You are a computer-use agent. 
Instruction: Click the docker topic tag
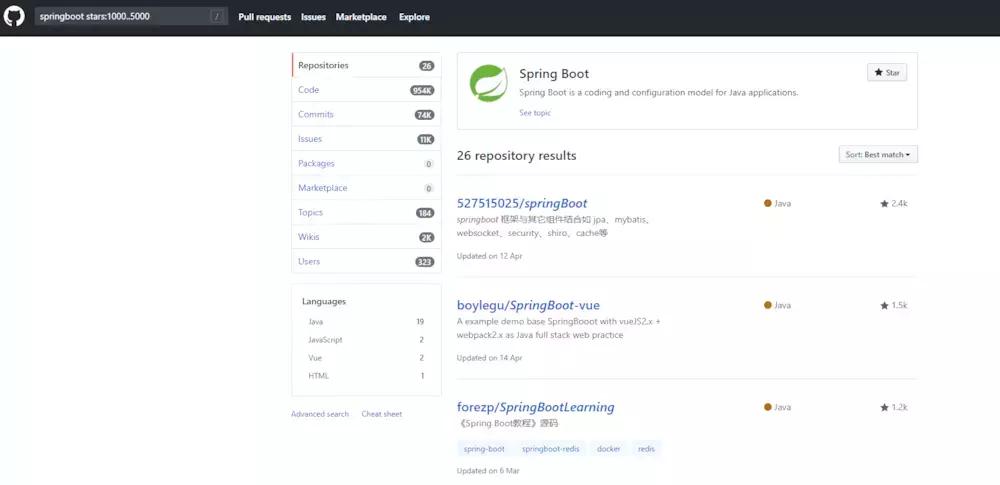(x=608, y=449)
